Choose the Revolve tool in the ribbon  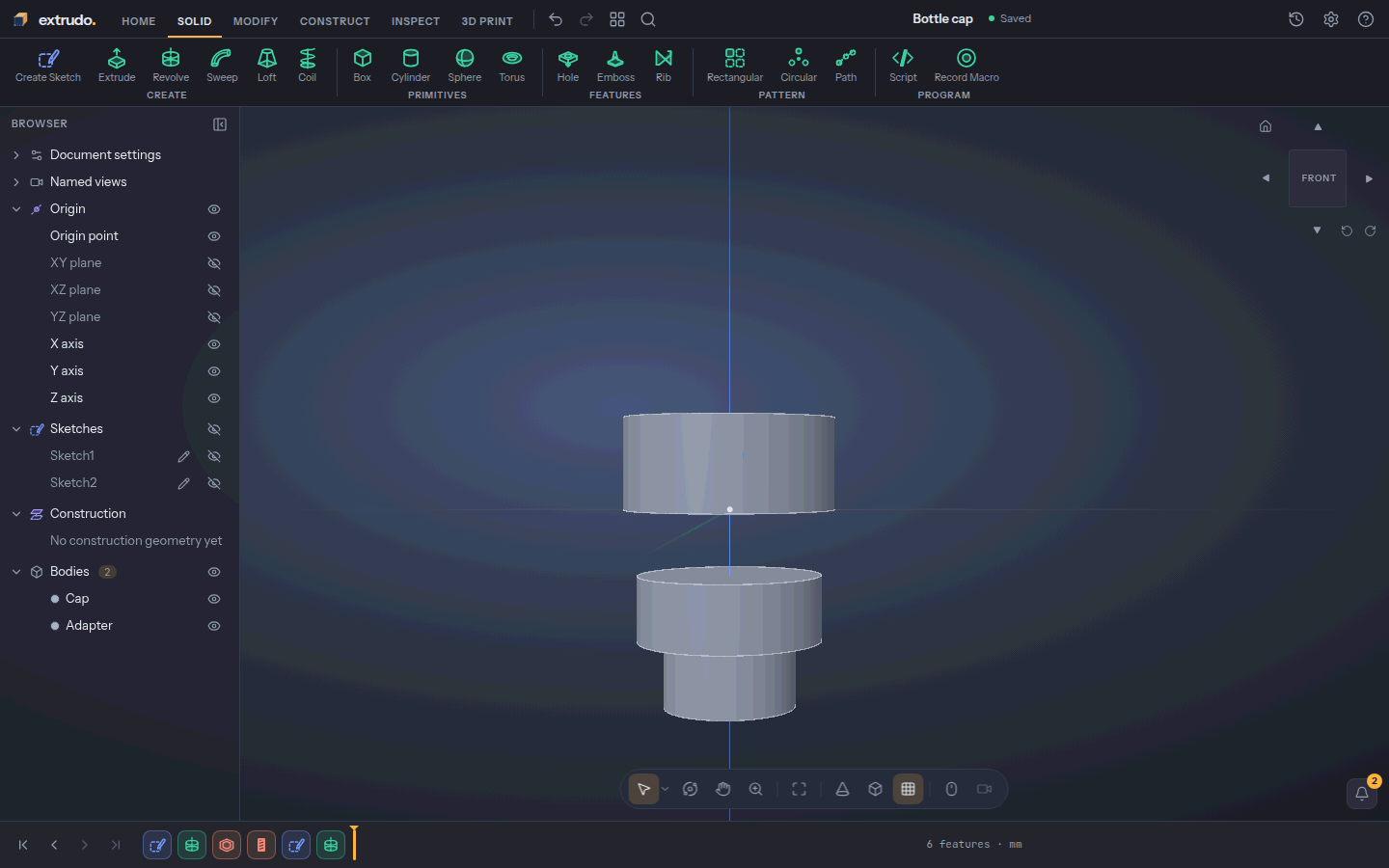click(x=171, y=66)
